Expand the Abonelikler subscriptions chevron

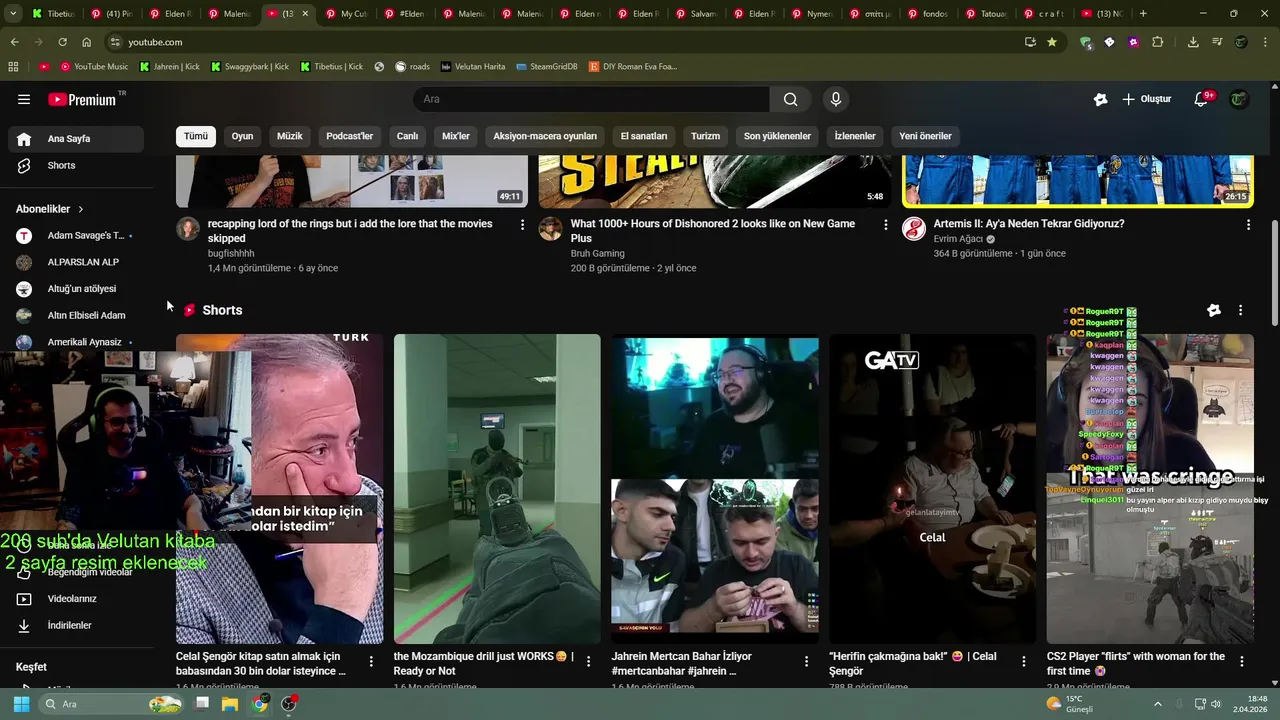[x=81, y=209]
